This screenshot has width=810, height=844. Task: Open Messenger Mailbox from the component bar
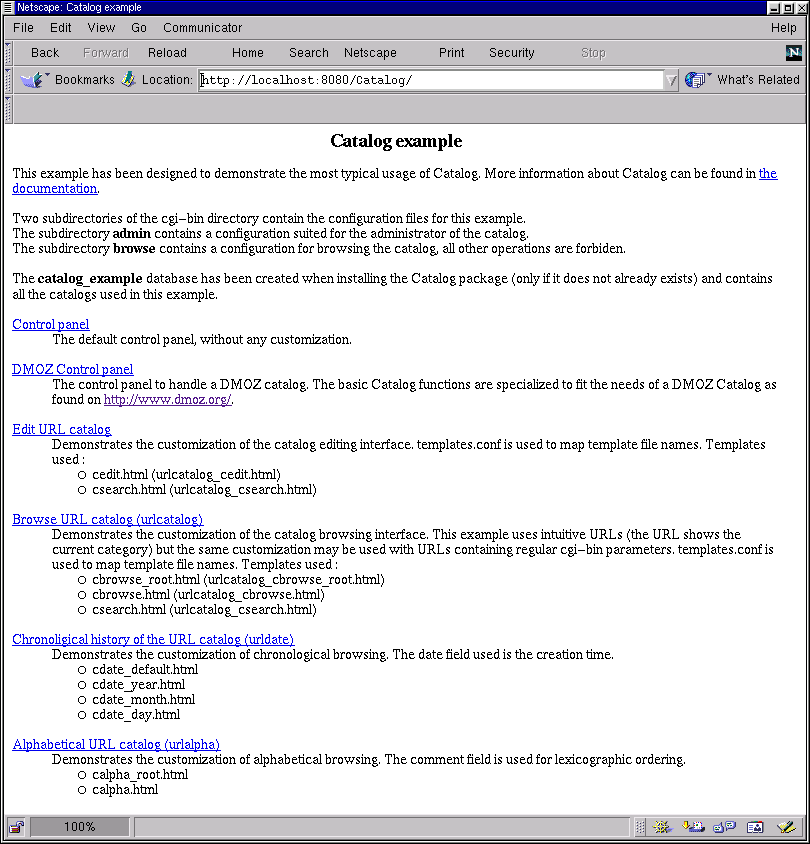point(693,827)
